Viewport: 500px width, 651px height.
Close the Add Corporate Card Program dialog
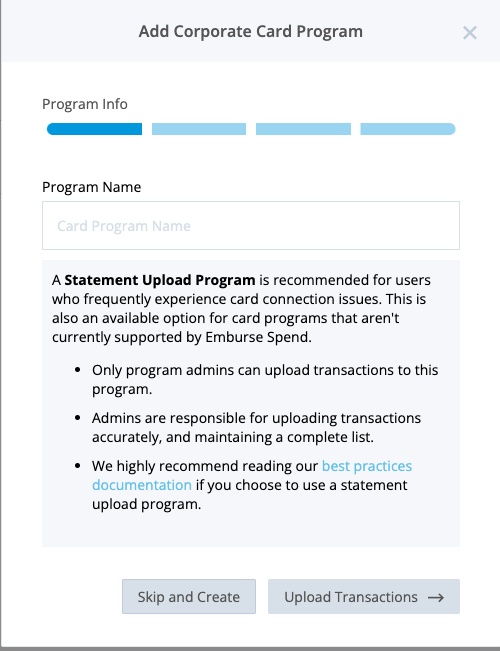point(470,33)
